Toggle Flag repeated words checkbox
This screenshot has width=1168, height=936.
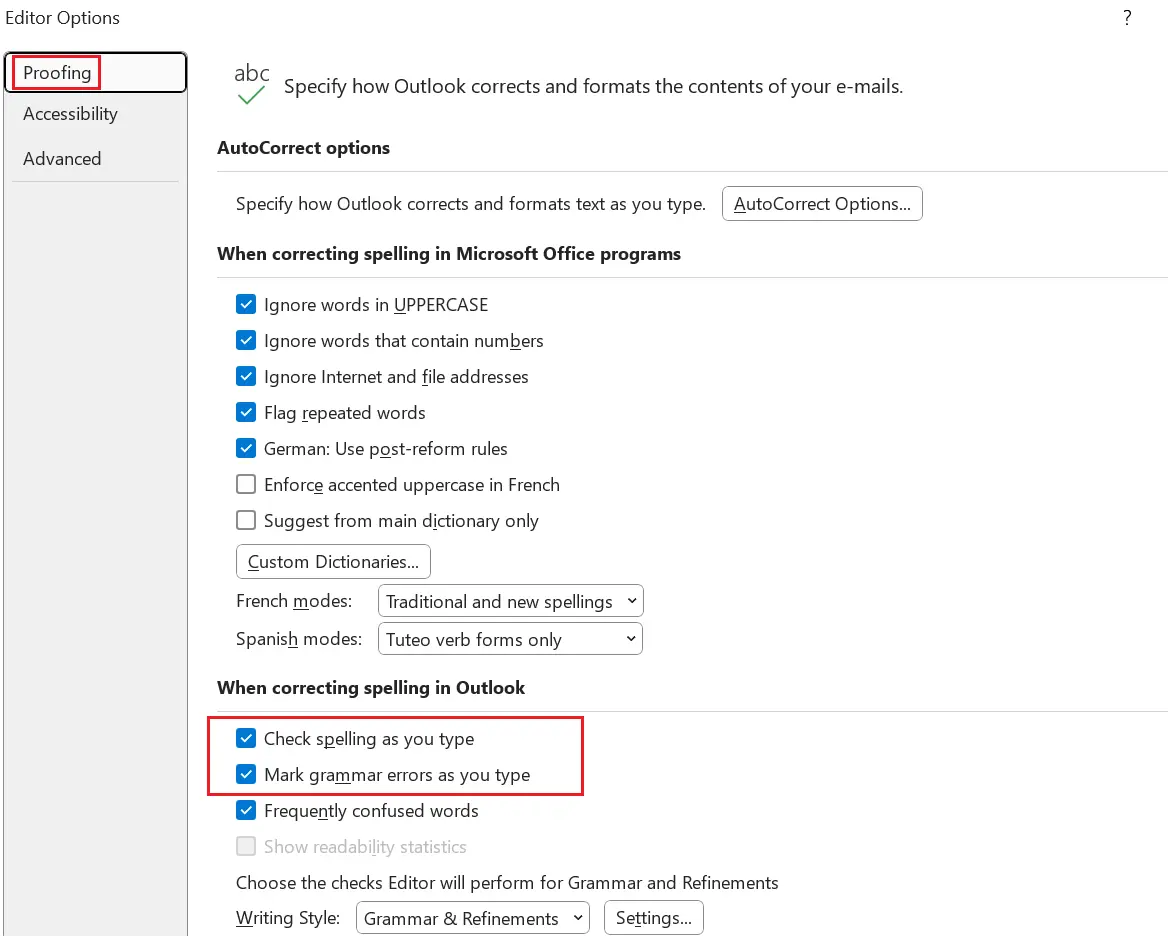click(246, 412)
